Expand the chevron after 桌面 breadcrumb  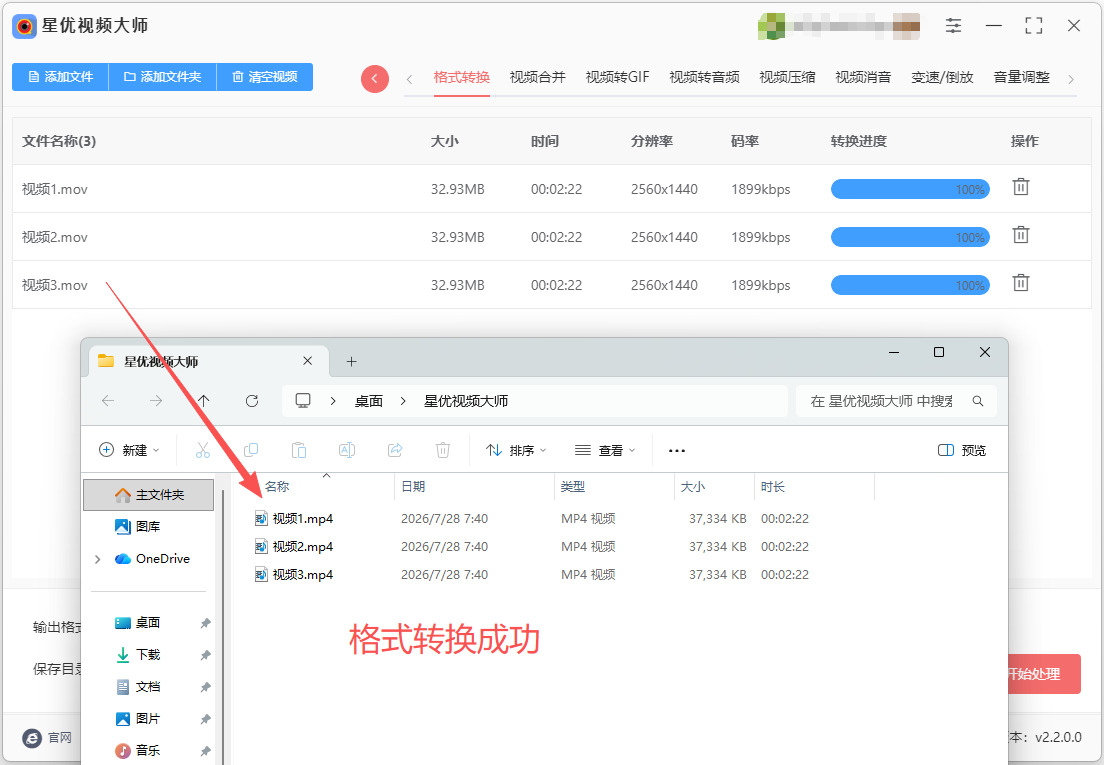tap(403, 401)
